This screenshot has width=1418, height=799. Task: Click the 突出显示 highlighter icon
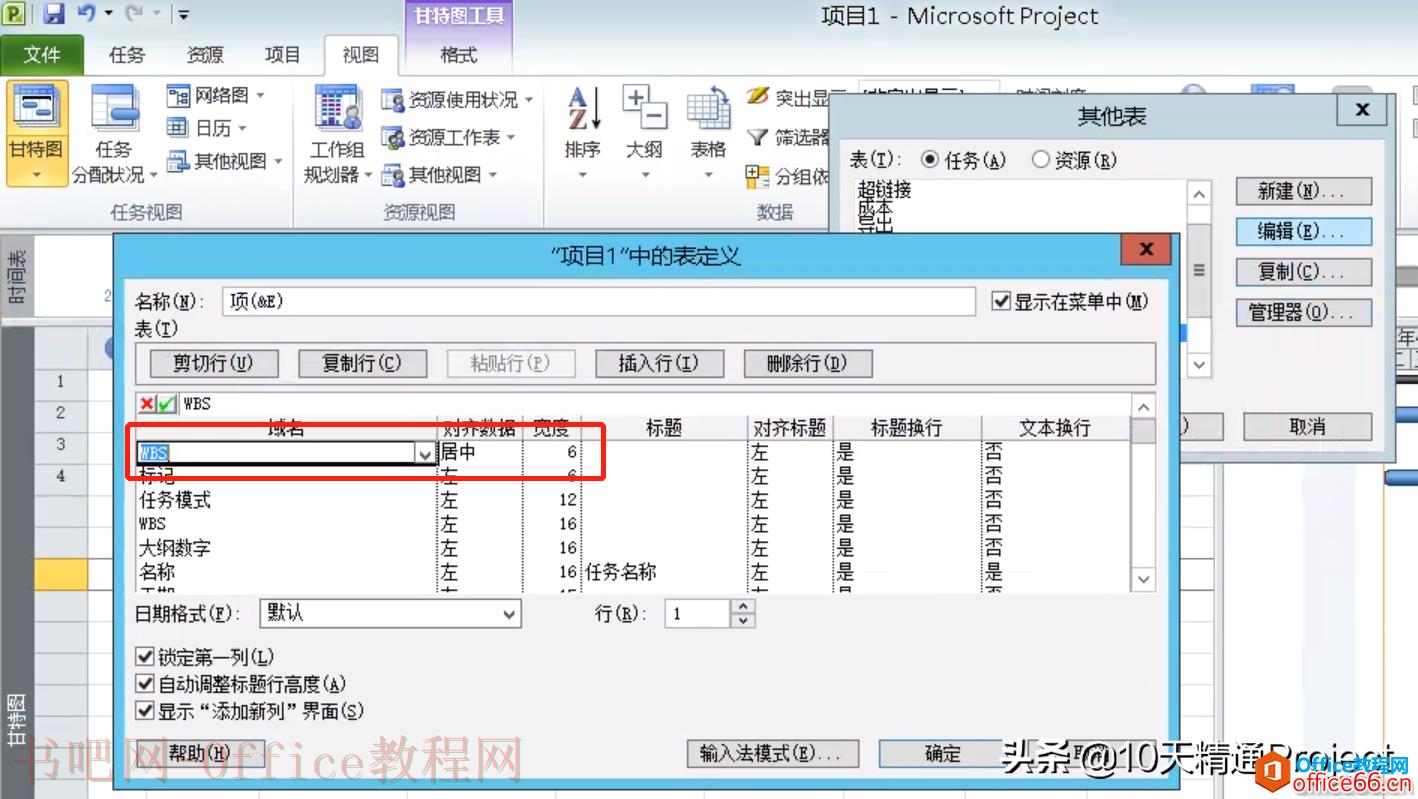coord(758,97)
